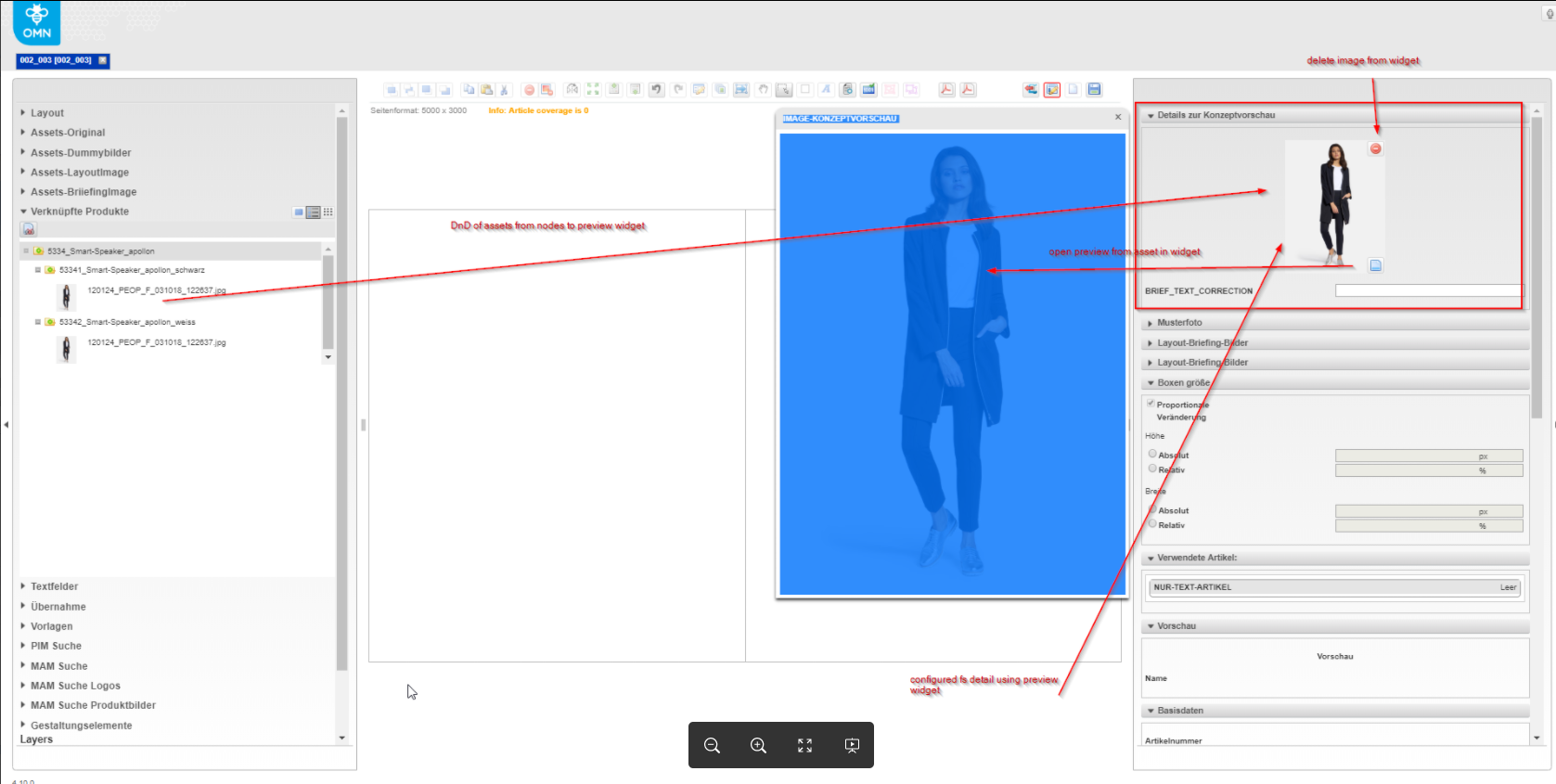Zoom out with the magnifier minus icon
1556x784 pixels.
tap(712, 746)
